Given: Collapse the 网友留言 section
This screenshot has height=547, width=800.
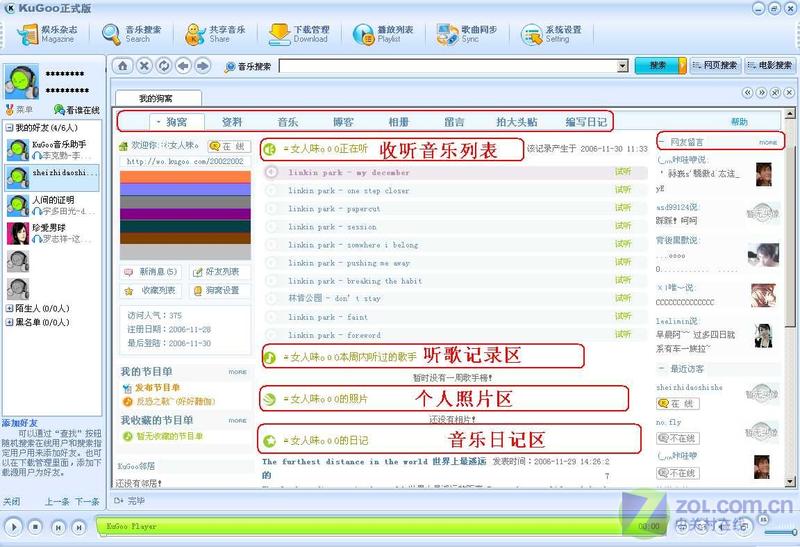Looking at the screenshot, I should coord(662,142).
